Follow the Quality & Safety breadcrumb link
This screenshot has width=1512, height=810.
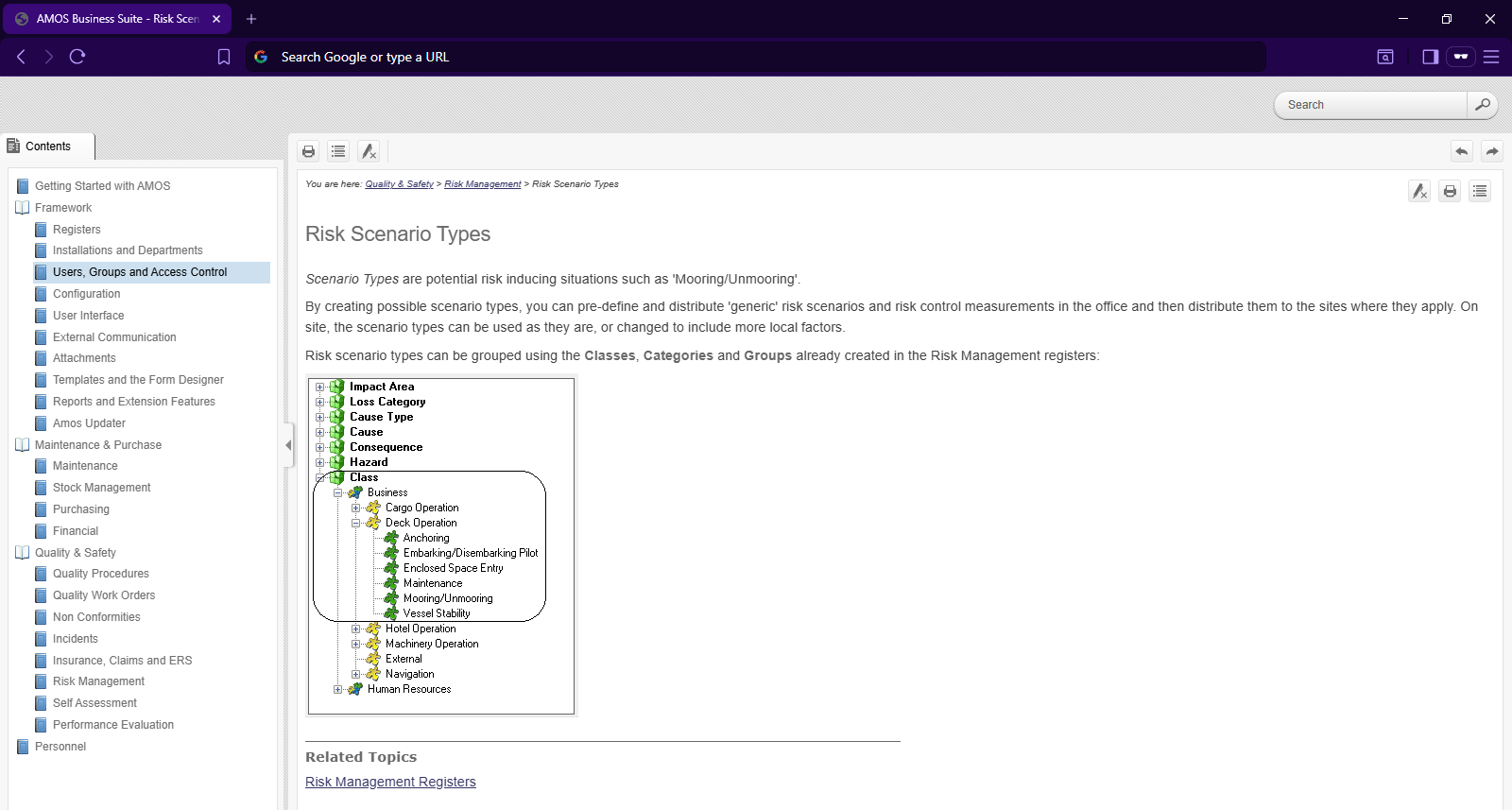399,184
